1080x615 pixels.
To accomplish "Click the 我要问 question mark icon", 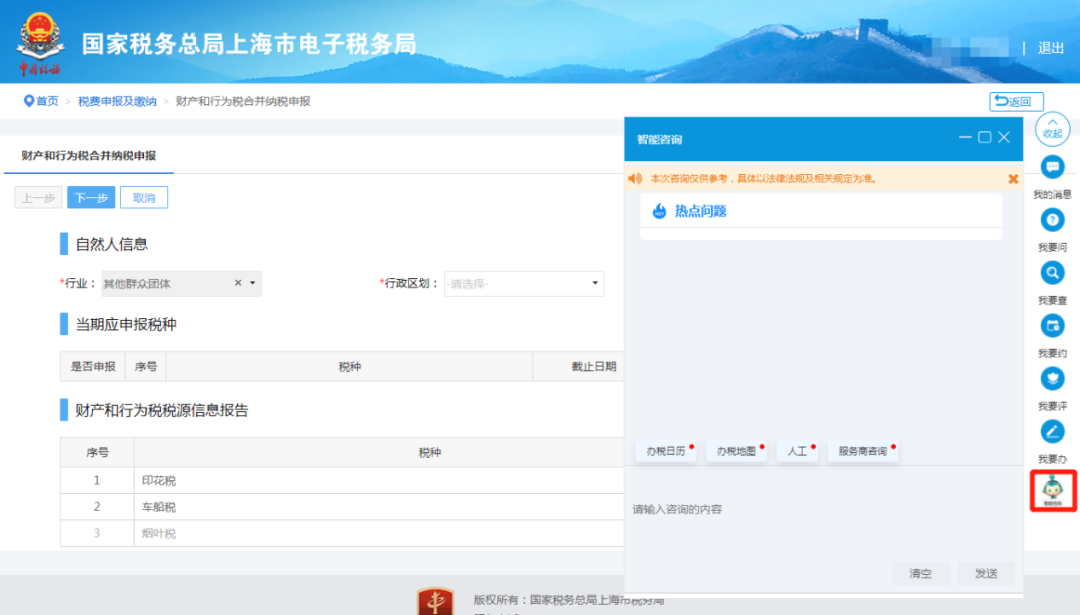I will coord(1052,220).
